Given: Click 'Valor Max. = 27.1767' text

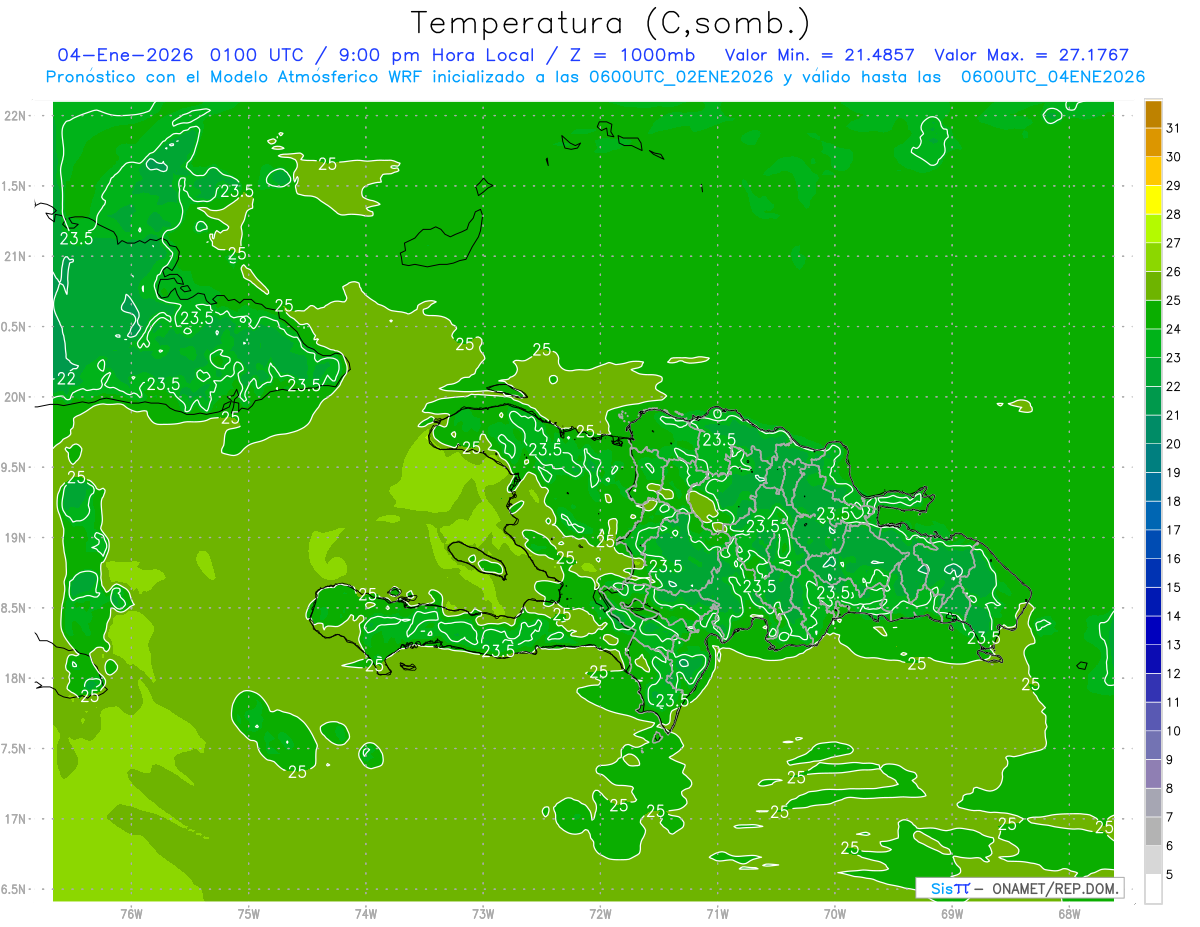Looking at the screenshot, I should [1032, 55].
